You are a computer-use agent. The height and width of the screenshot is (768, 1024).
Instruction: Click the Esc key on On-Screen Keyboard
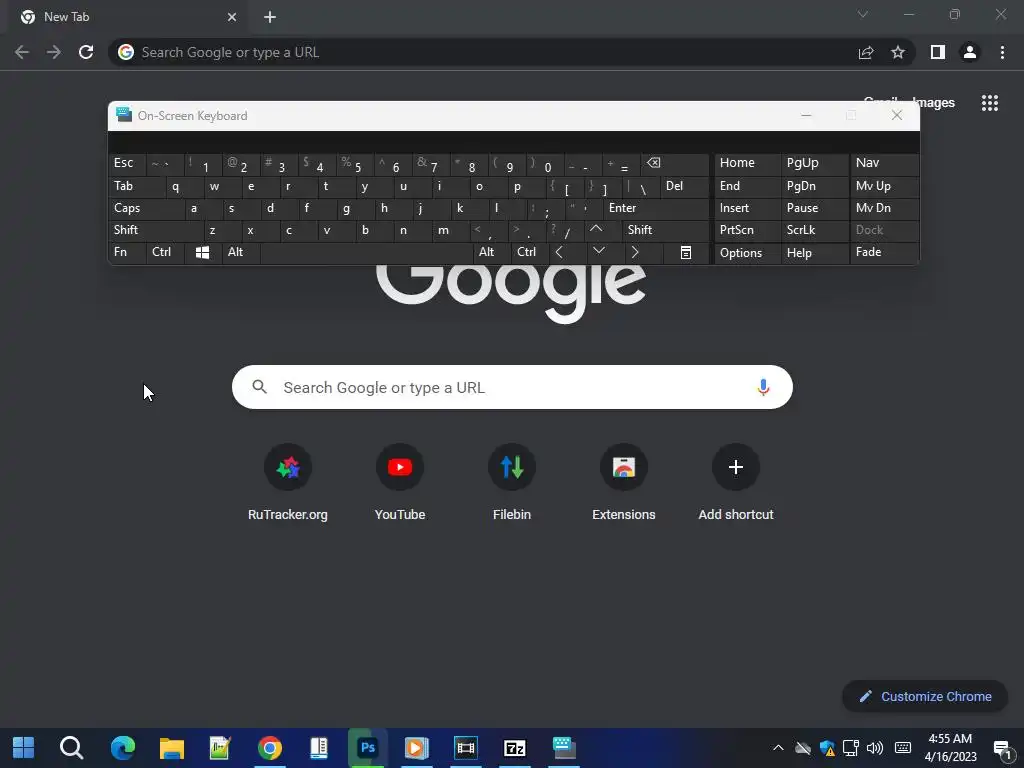pos(127,163)
